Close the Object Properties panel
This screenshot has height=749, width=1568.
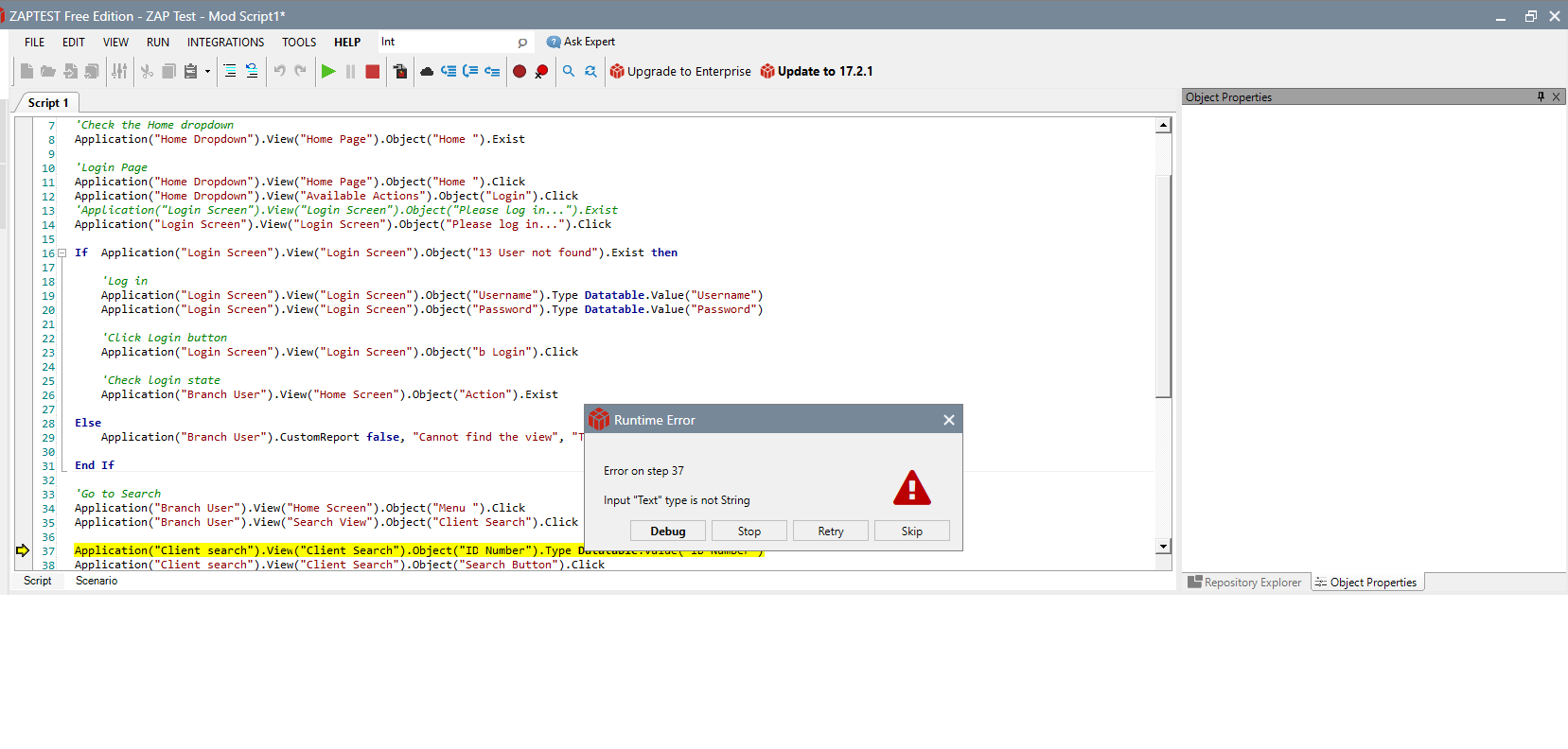1556,96
